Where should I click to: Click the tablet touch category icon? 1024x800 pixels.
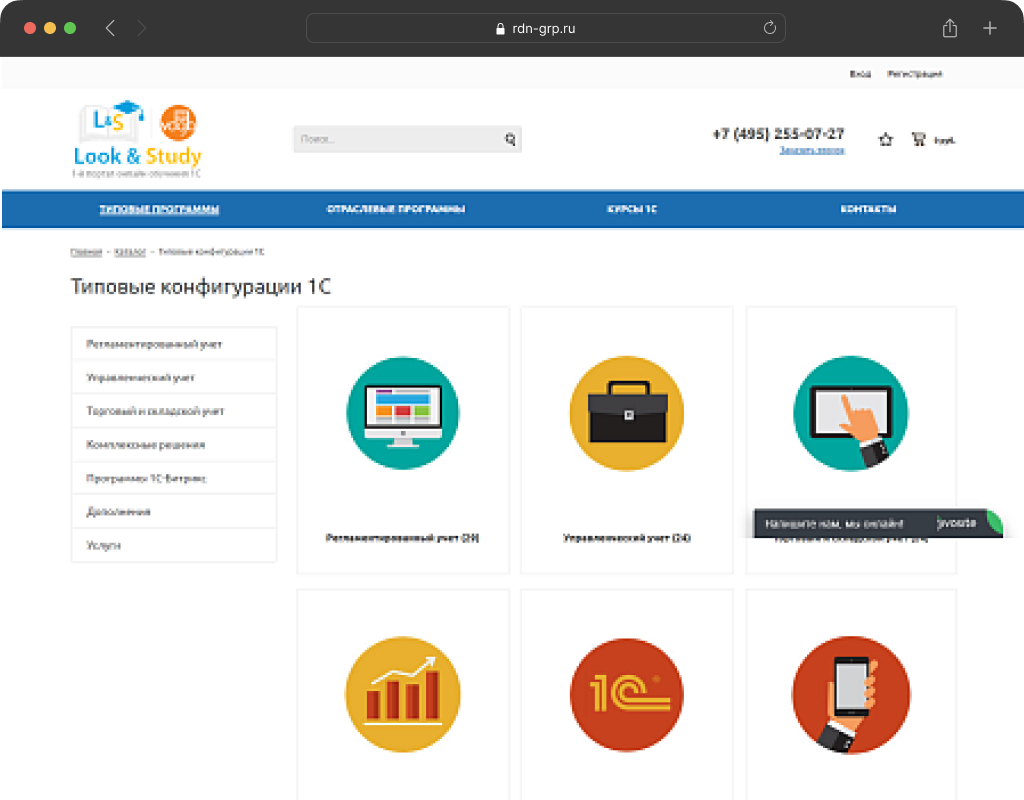[851, 413]
